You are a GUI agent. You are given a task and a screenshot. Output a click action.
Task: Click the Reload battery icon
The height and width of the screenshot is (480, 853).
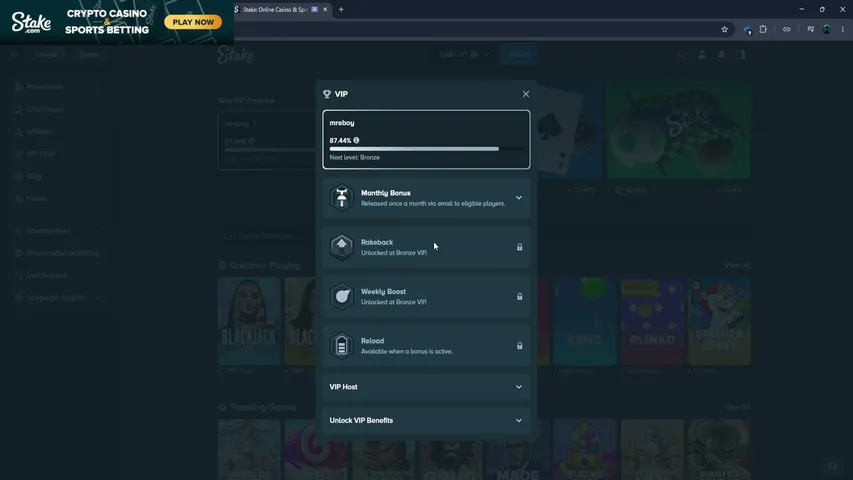342,346
